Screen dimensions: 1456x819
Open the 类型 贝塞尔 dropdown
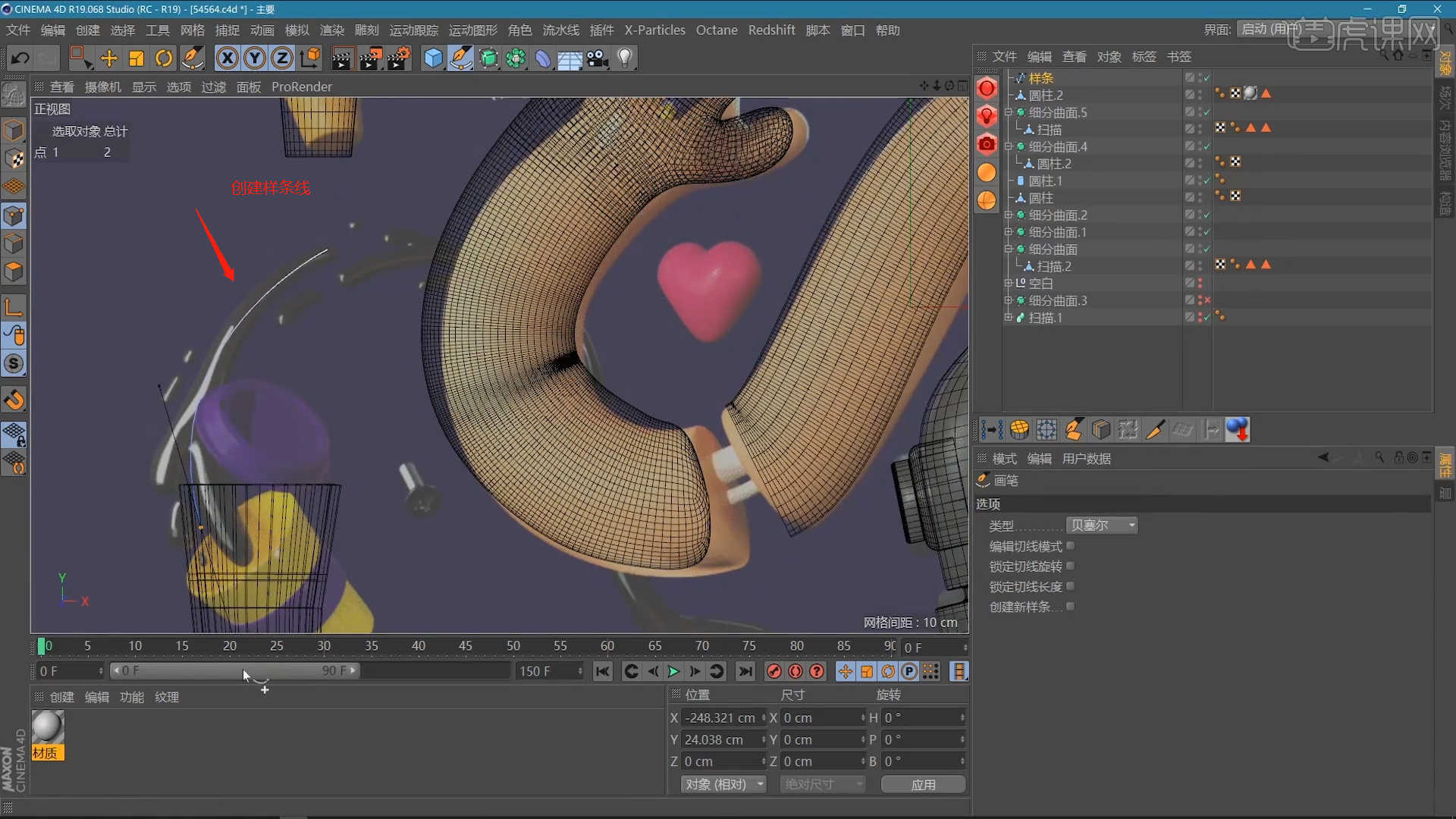(x=1102, y=525)
